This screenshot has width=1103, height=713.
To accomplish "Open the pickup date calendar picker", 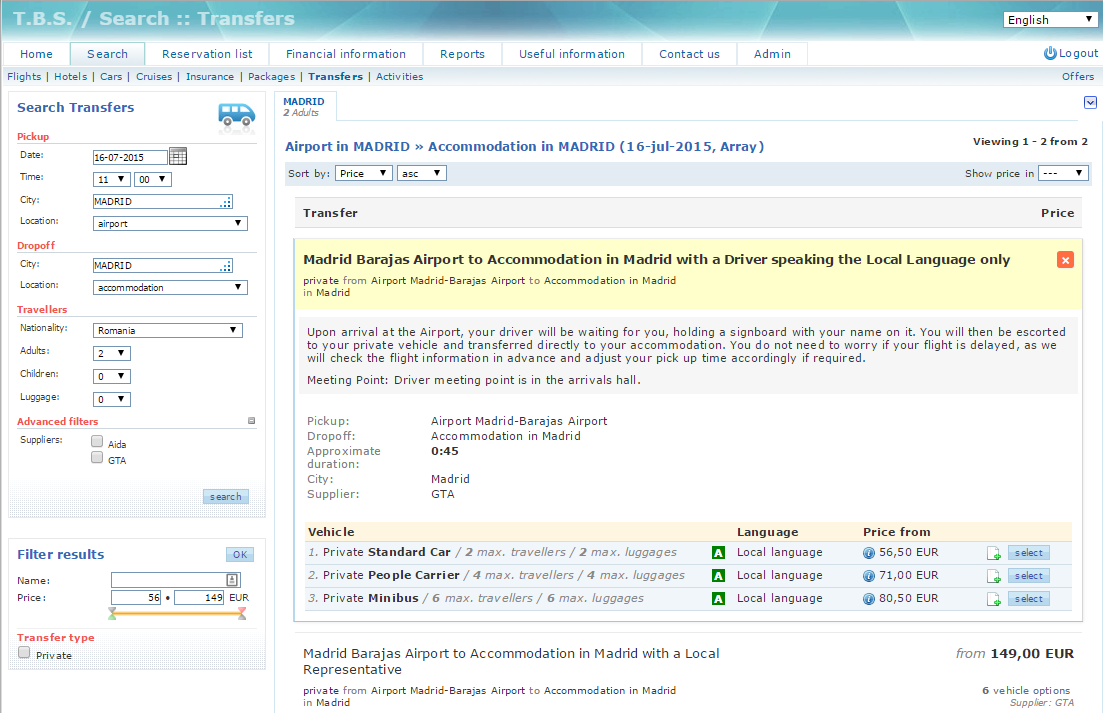I will click(x=178, y=156).
